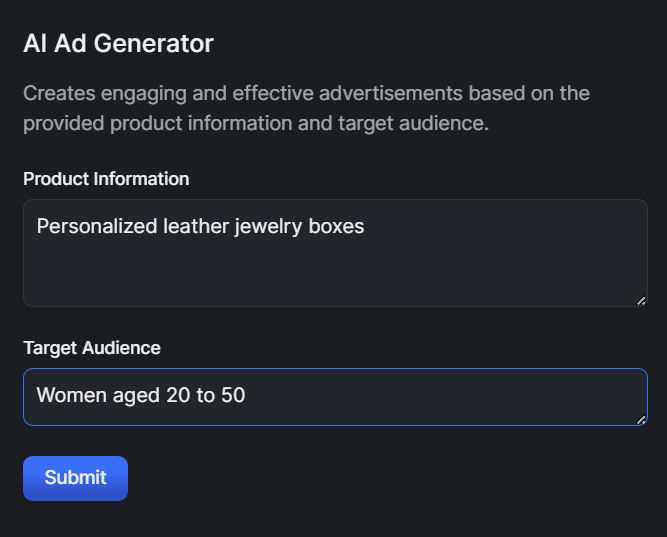Place cursor on the word 'leather'

(196, 226)
